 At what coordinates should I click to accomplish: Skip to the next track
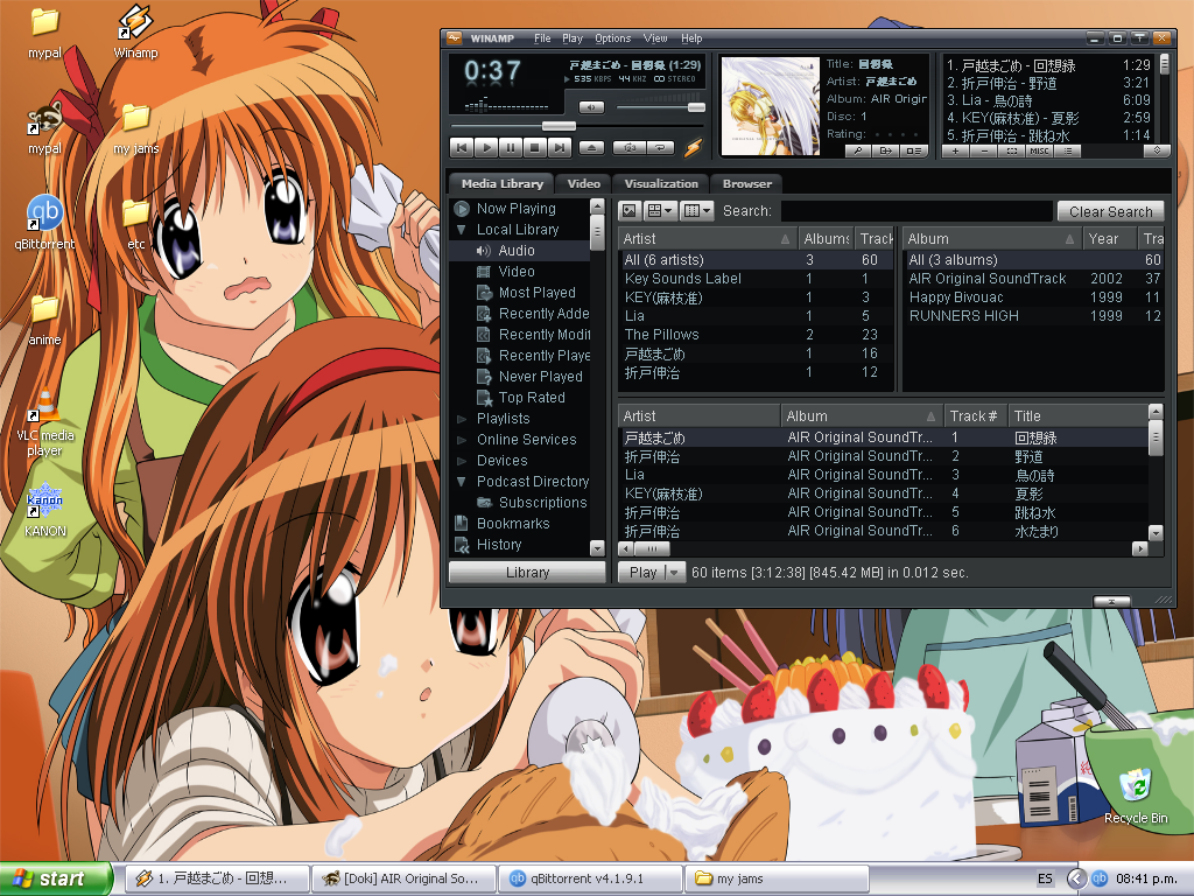559,148
